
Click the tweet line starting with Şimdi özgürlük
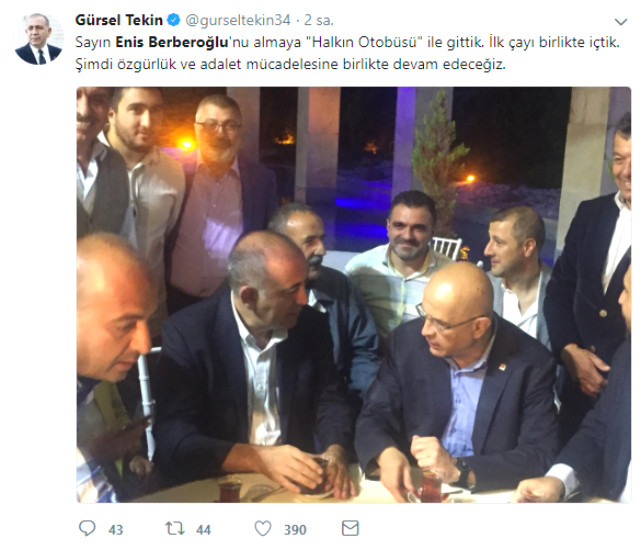tap(290, 64)
